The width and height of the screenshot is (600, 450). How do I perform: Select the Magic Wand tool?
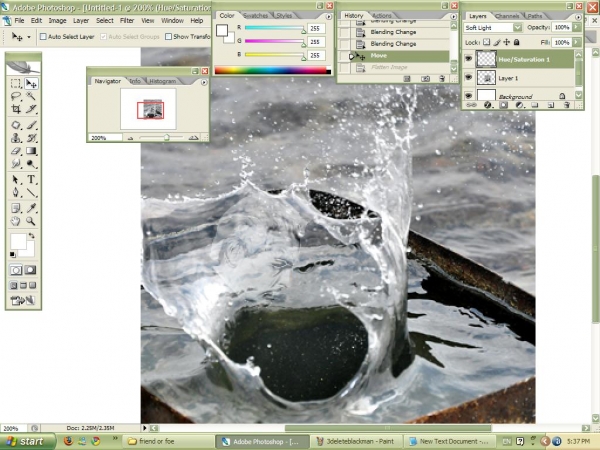(31, 96)
